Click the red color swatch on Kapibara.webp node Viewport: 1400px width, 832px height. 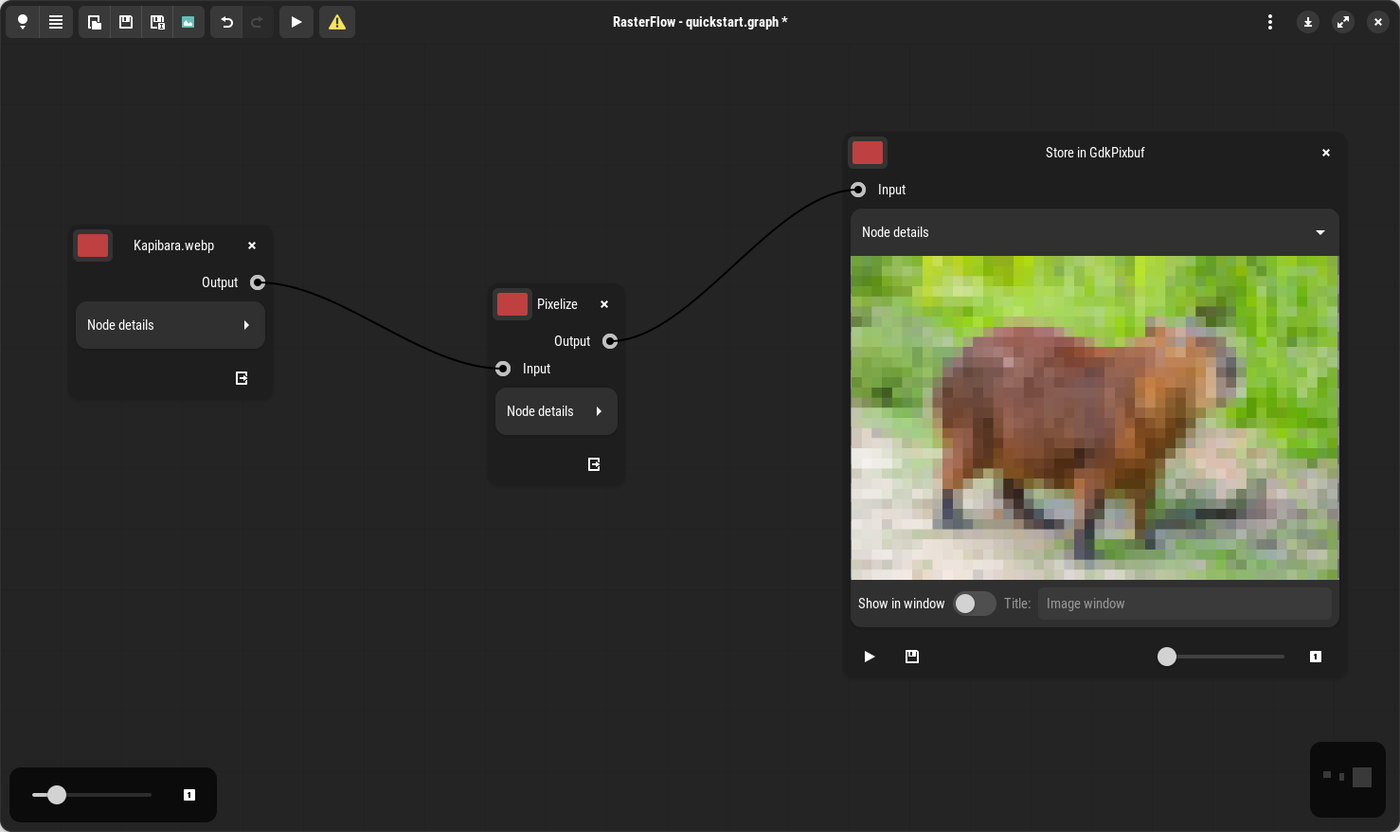click(93, 245)
